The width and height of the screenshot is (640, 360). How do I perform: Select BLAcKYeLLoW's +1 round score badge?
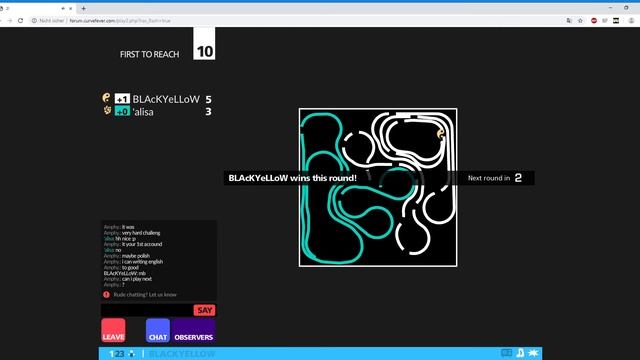(122, 99)
